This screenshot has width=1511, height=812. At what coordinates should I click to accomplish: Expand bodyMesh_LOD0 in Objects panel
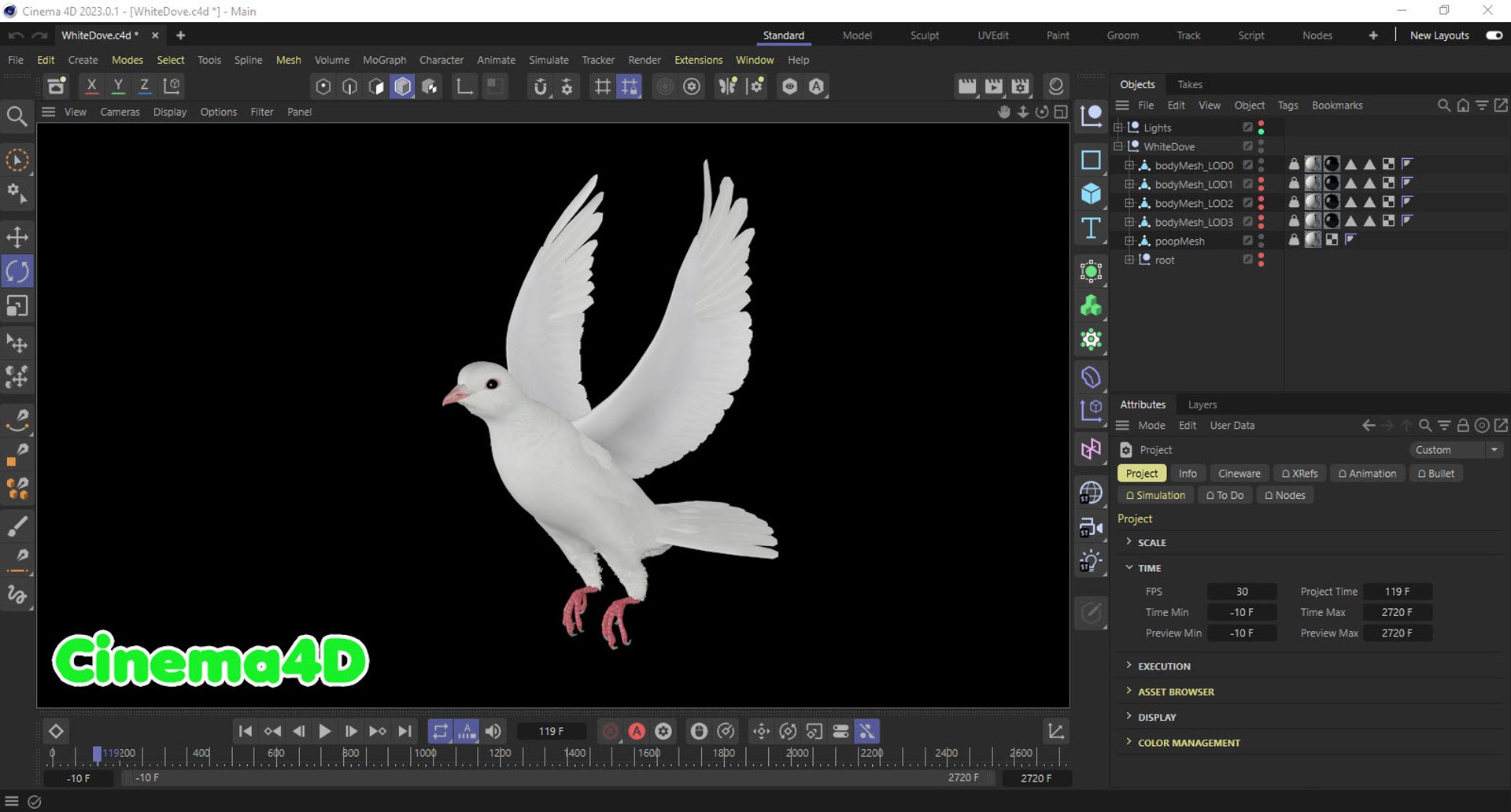[x=1129, y=164]
